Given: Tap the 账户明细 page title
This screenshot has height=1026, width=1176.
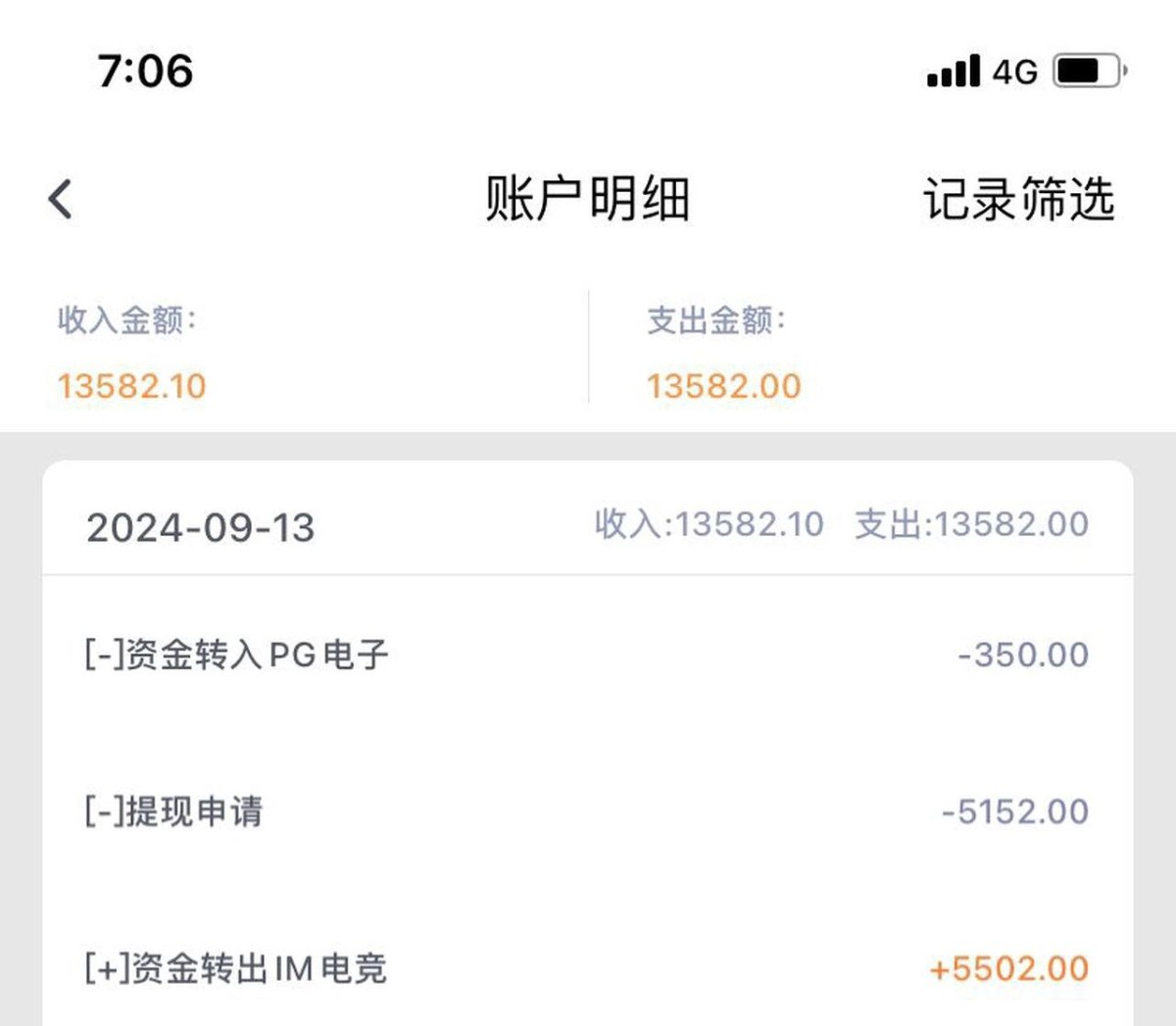Looking at the screenshot, I should (588, 199).
